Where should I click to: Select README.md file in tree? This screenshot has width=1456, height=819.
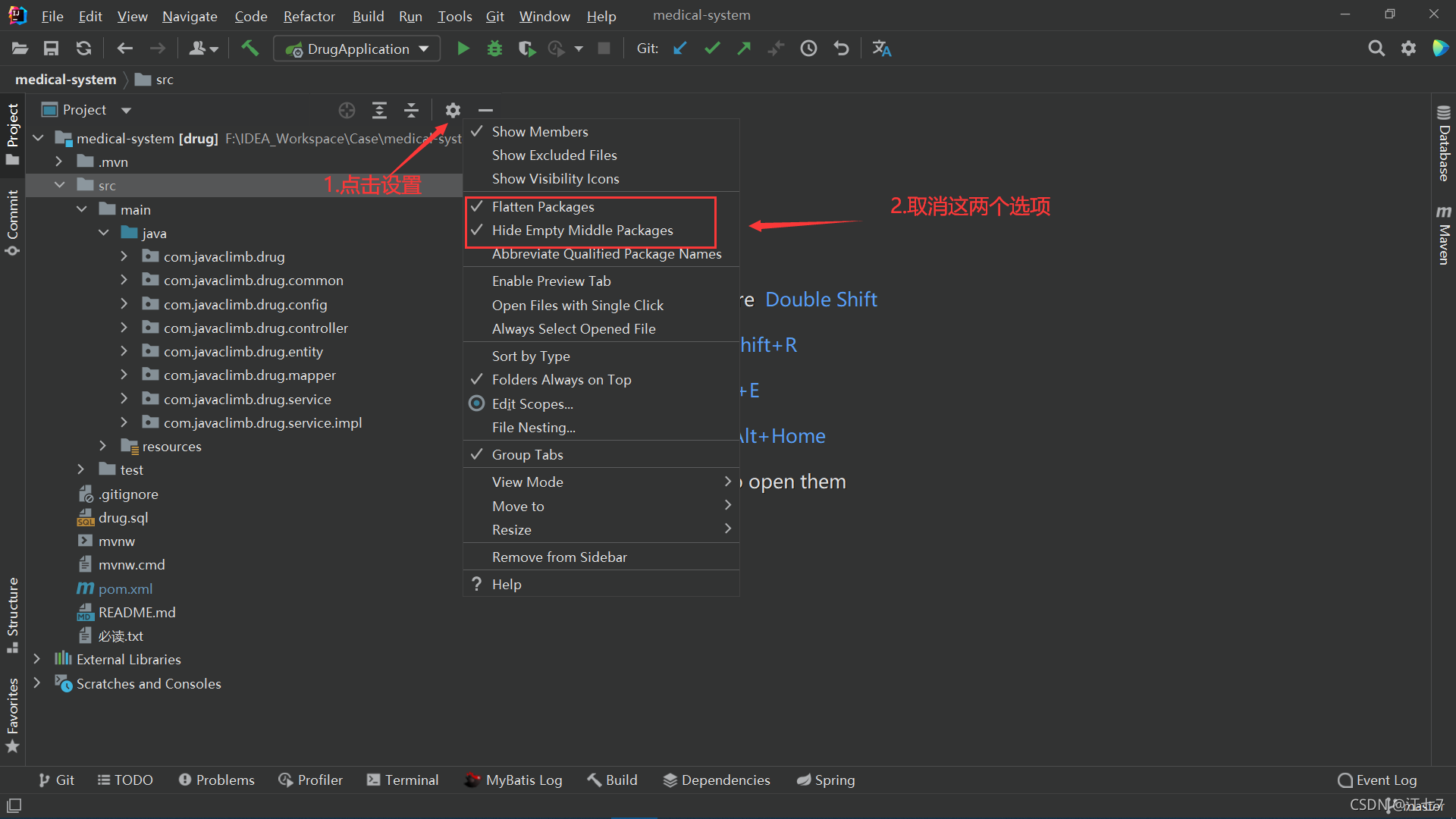click(136, 612)
